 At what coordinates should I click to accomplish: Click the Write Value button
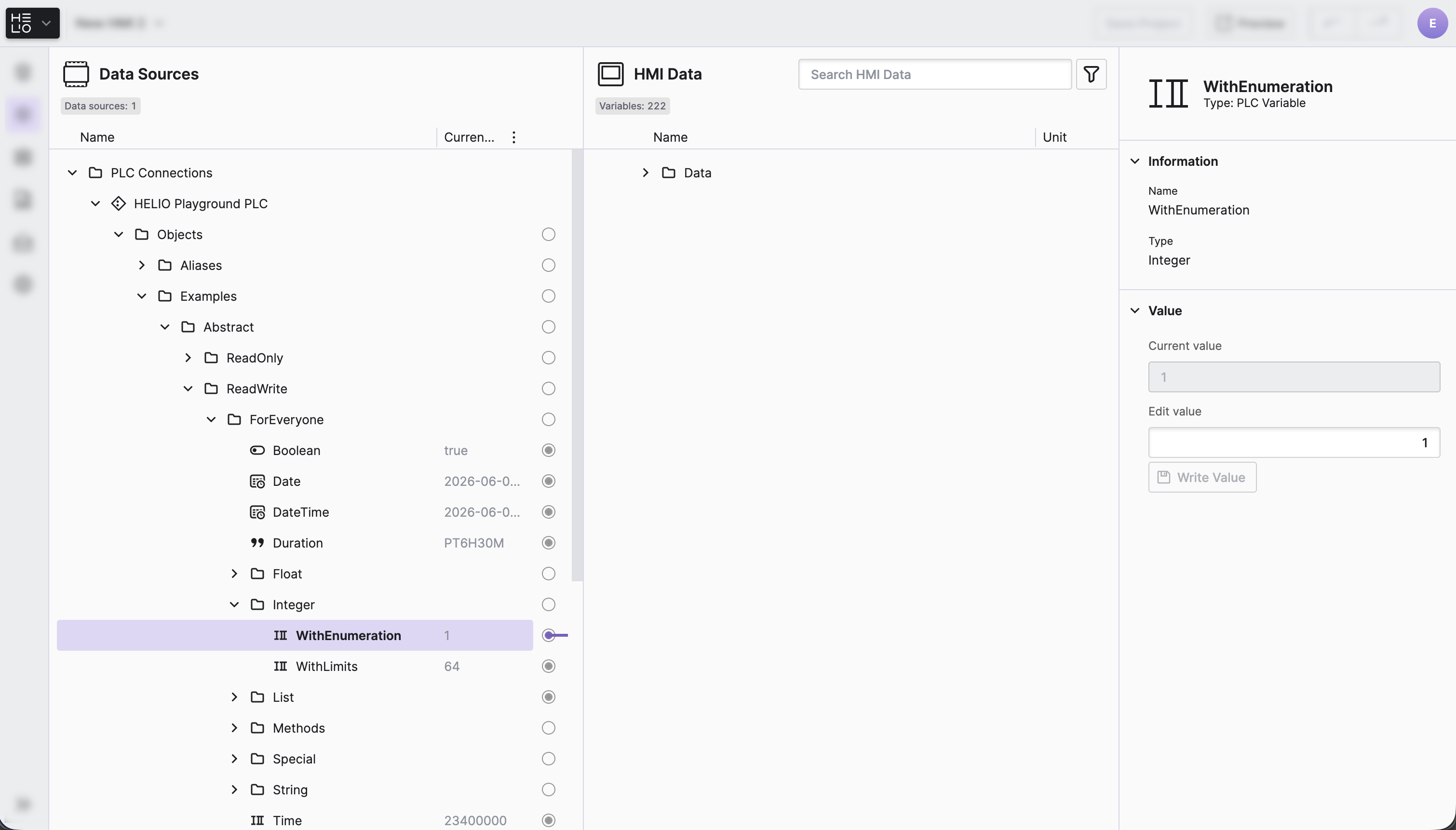[1202, 477]
